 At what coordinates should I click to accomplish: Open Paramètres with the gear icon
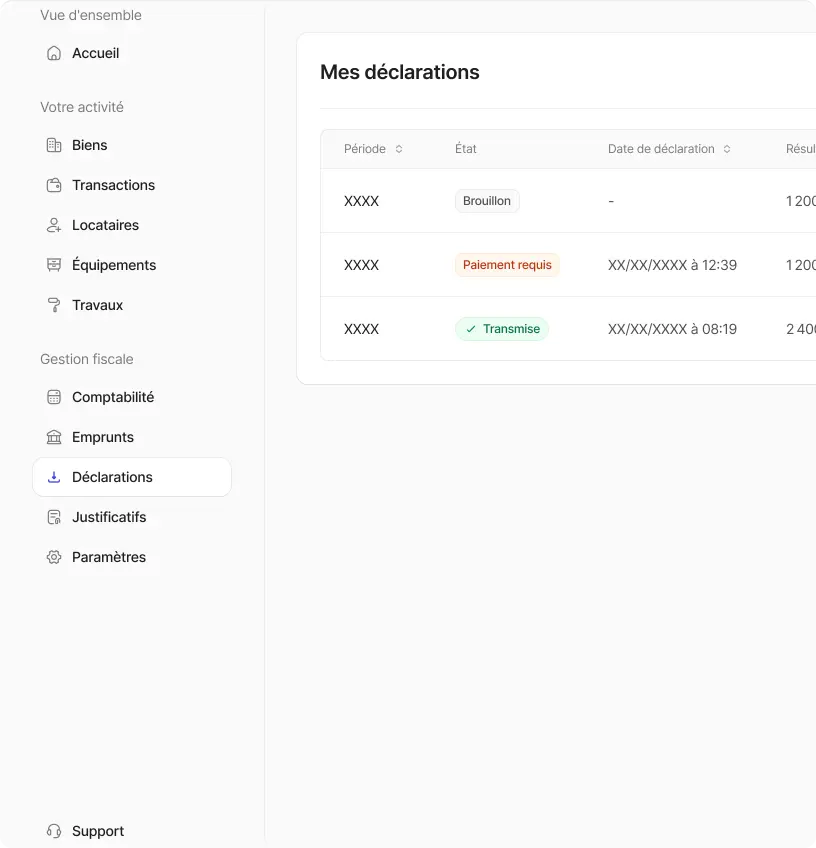(53, 557)
